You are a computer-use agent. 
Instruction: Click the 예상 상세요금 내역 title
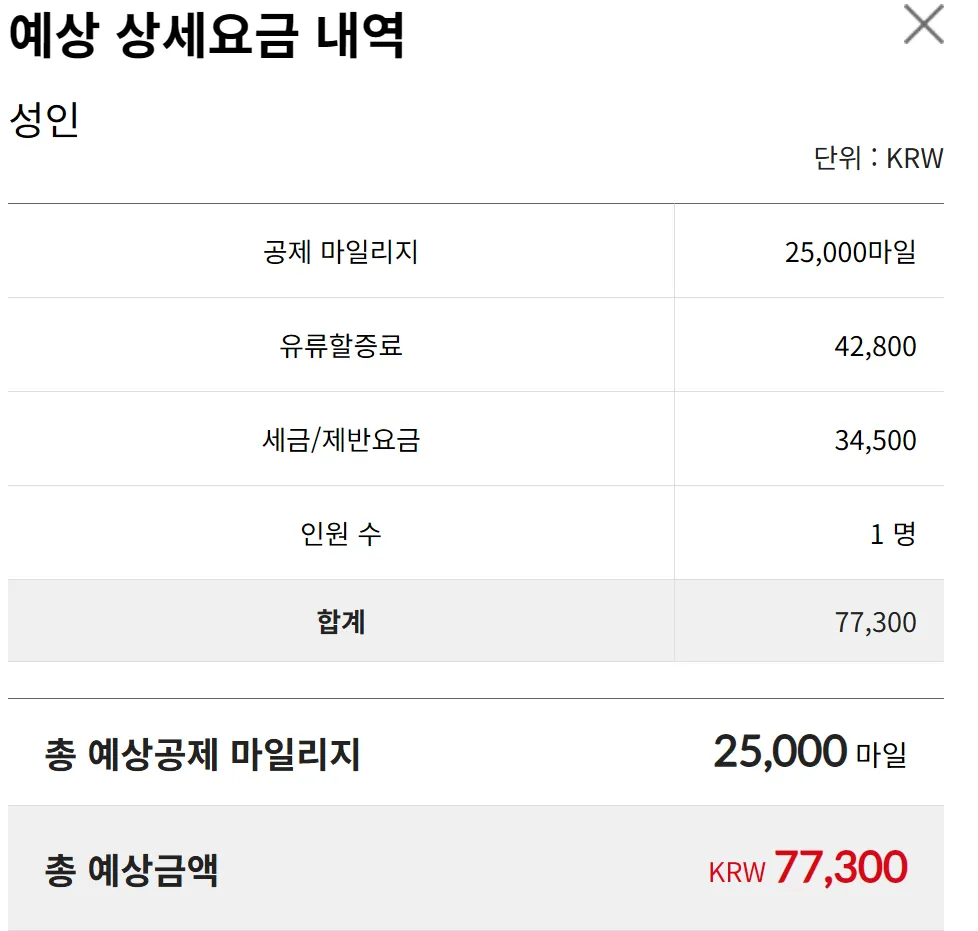[207, 37]
